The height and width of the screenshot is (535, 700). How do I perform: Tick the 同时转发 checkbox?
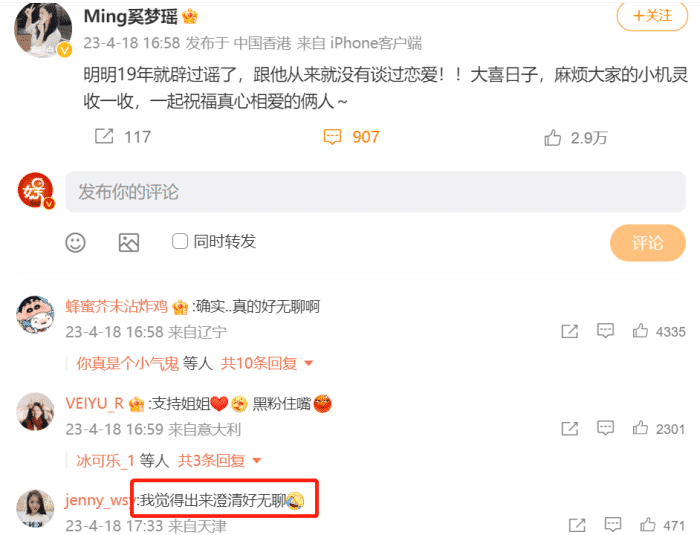click(180, 241)
